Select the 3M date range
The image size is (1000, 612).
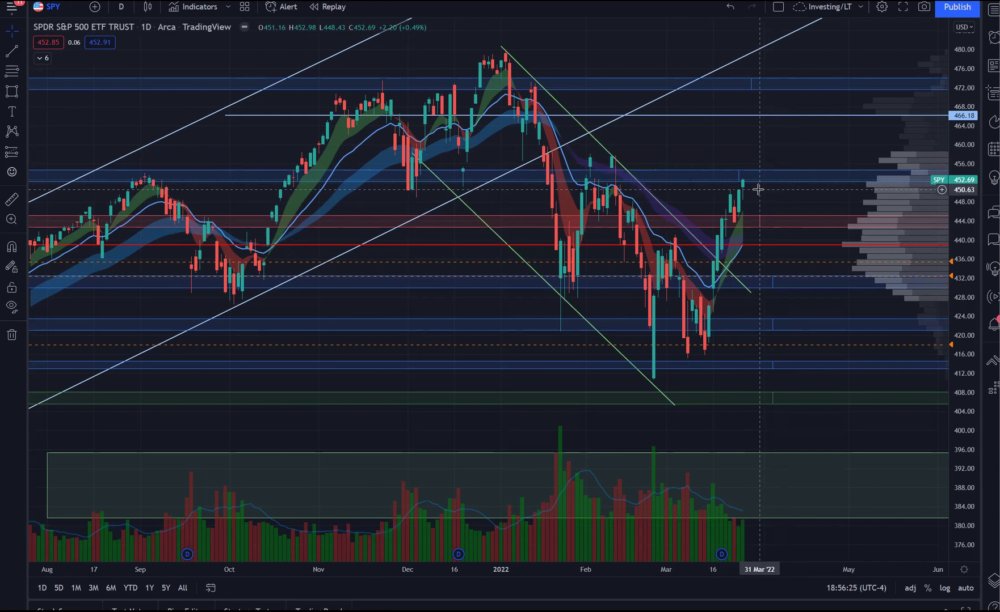point(93,588)
